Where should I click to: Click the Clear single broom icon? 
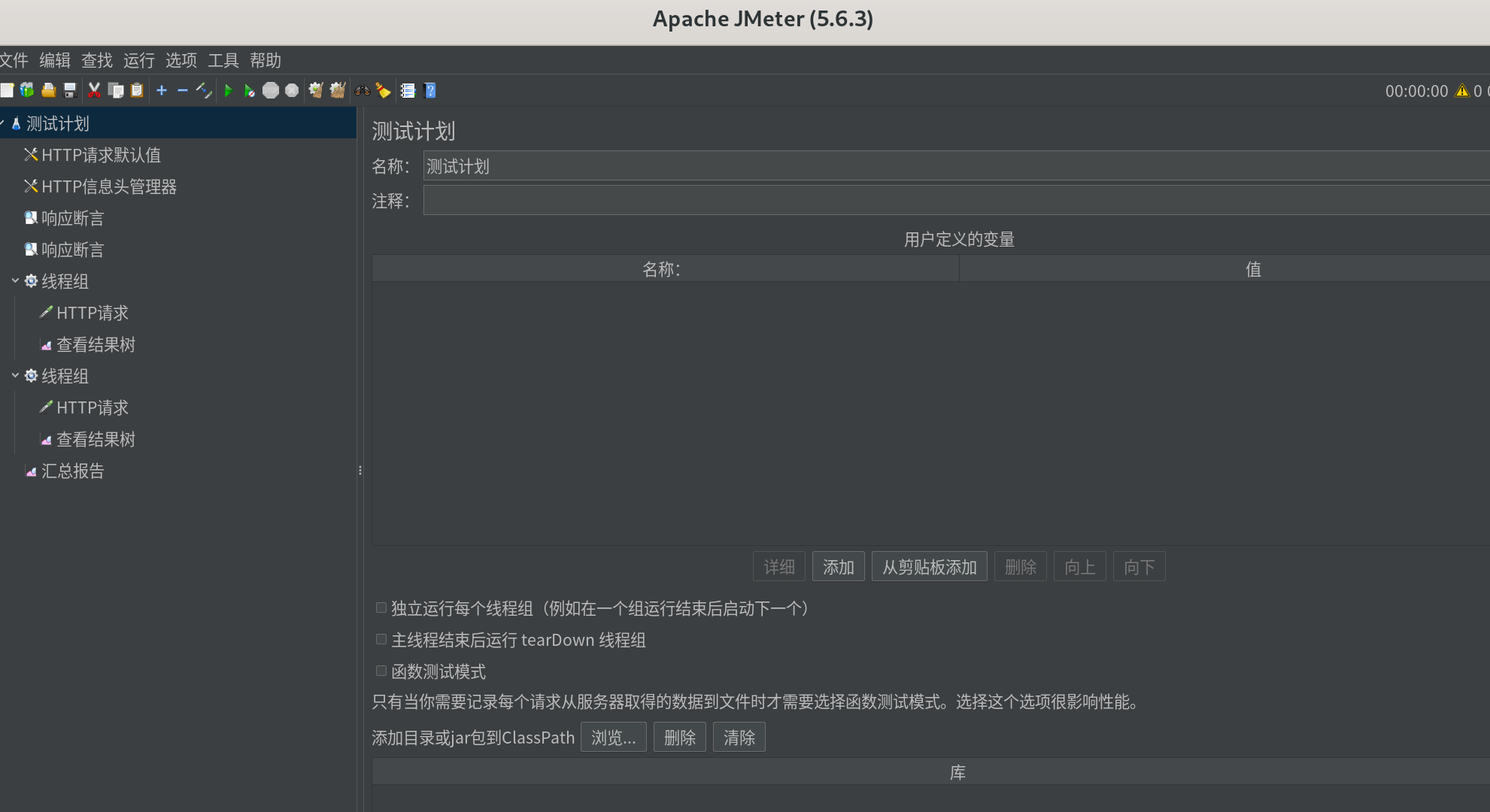[x=316, y=90]
